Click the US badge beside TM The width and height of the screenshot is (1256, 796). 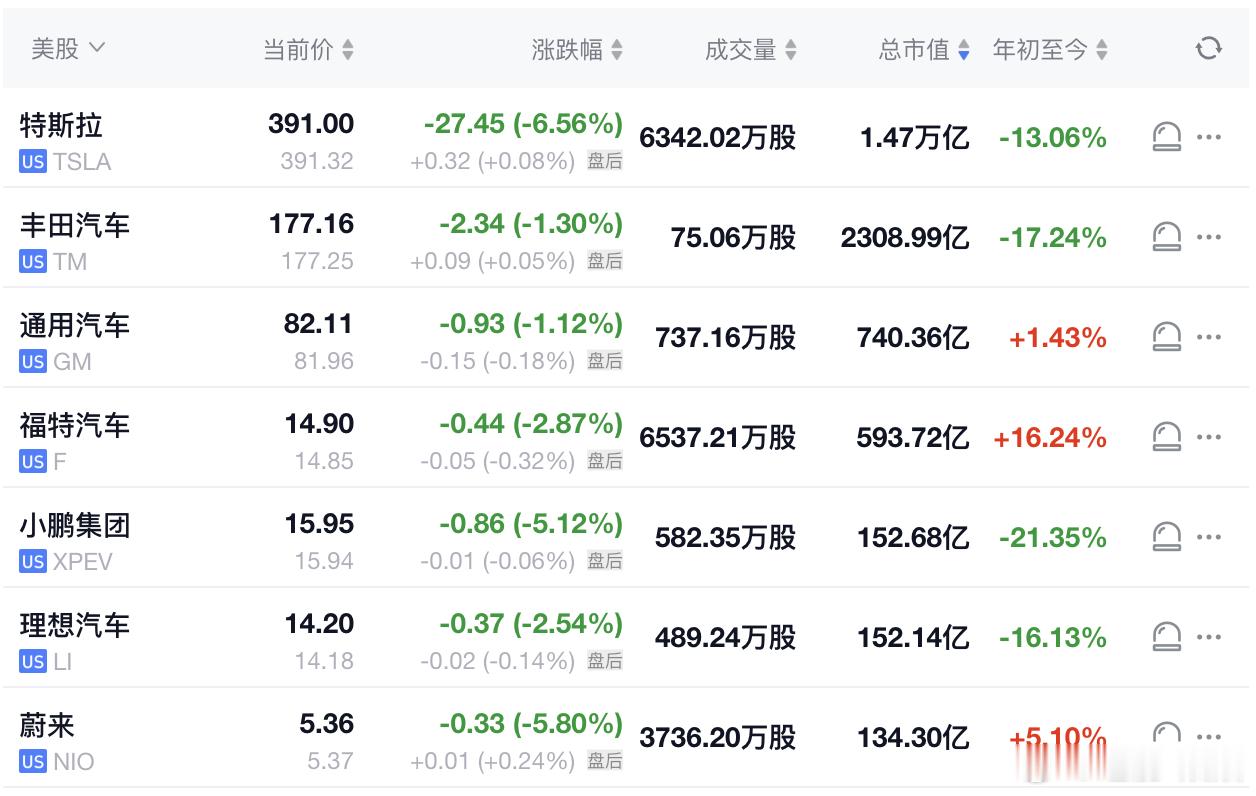coord(33,262)
